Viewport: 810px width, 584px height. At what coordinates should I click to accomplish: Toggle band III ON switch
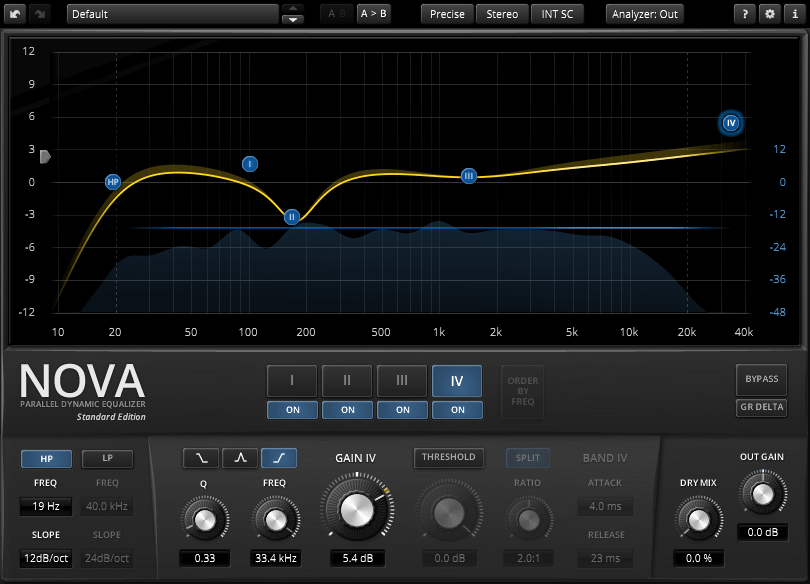click(x=402, y=410)
